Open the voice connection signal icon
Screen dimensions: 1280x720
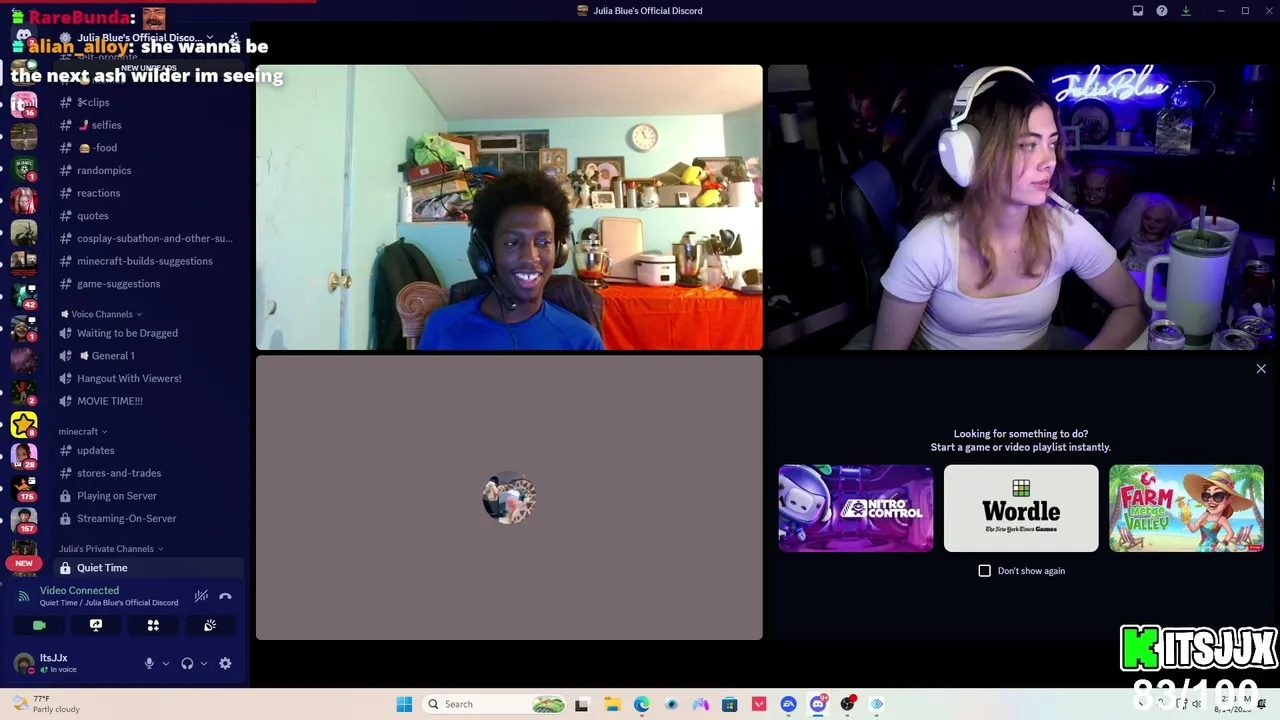tap(24, 596)
